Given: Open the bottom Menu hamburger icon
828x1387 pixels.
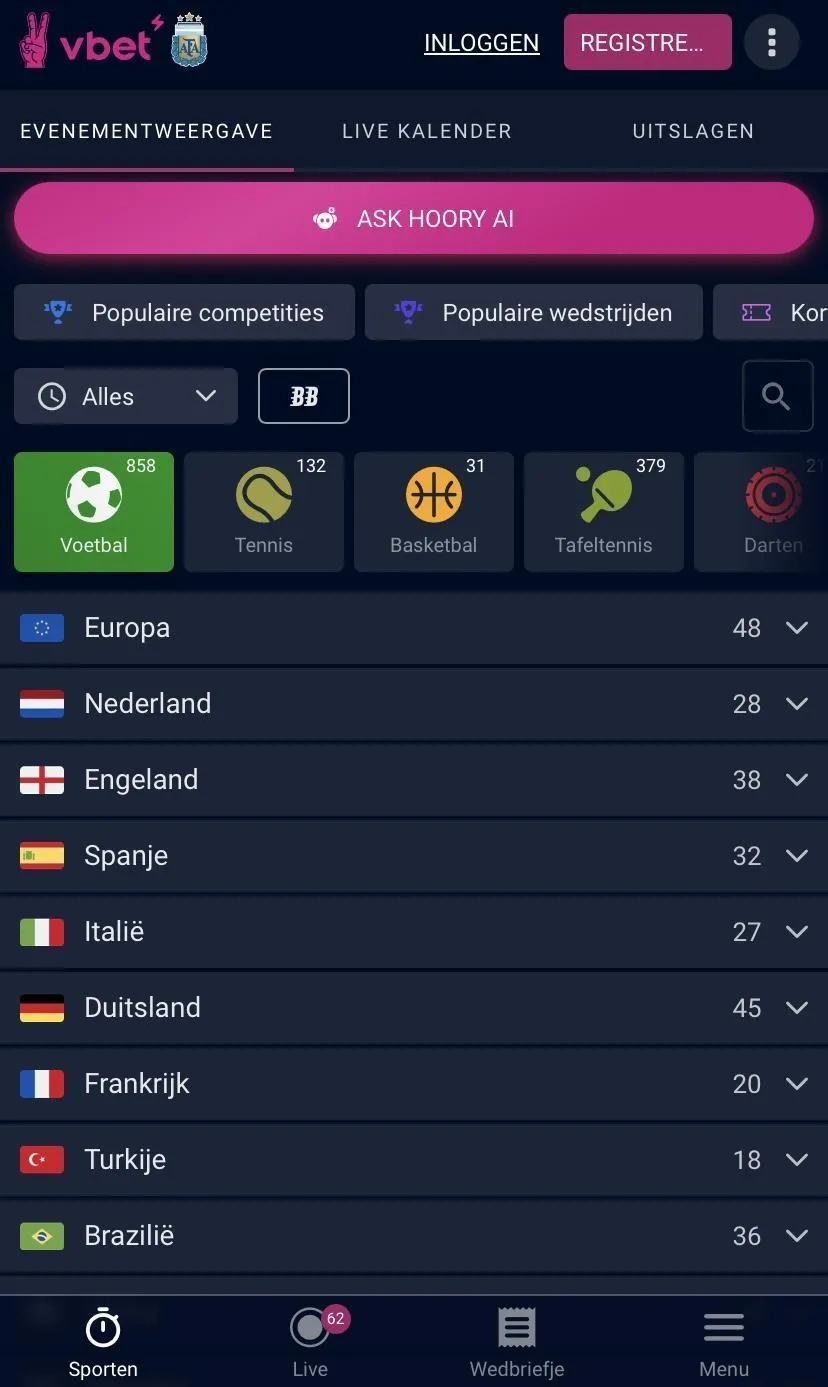Looking at the screenshot, I should 724,1341.
